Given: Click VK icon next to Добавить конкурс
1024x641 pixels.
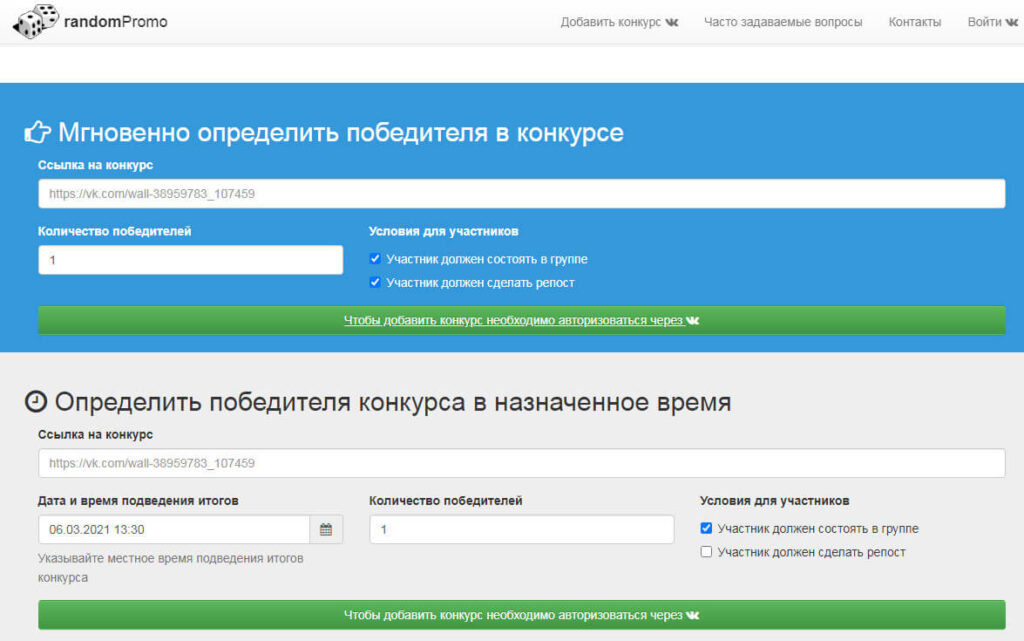Looking at the screenshot, I should (x=671, y=22).
